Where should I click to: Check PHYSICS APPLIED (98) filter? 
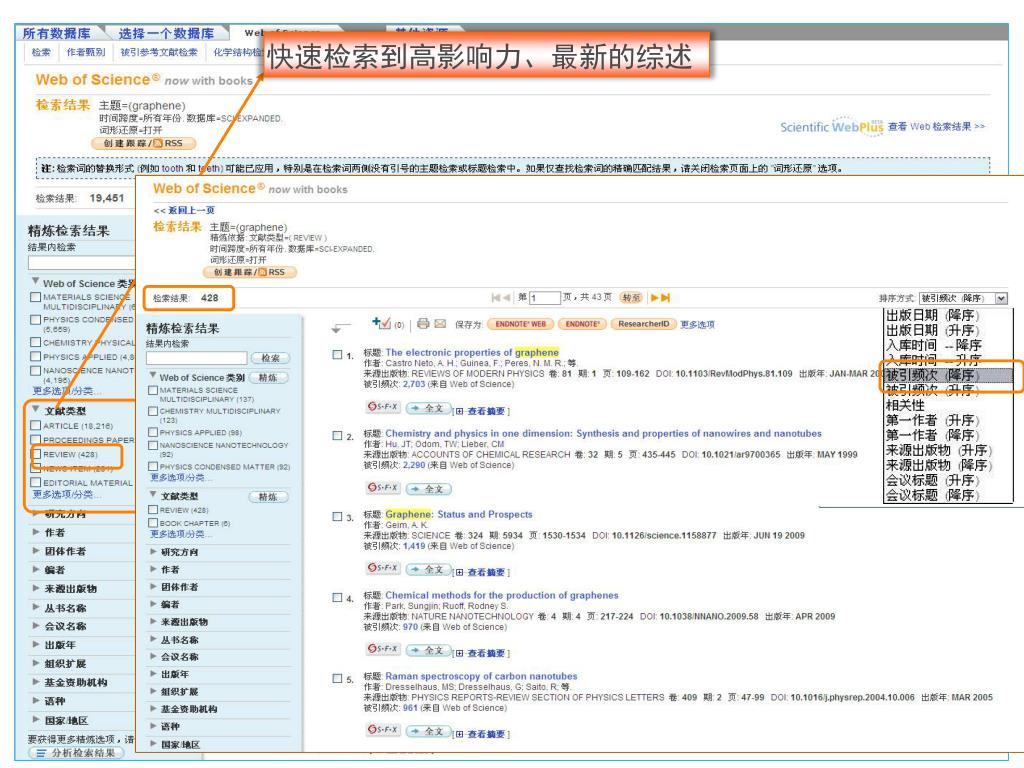coord(153,432)
